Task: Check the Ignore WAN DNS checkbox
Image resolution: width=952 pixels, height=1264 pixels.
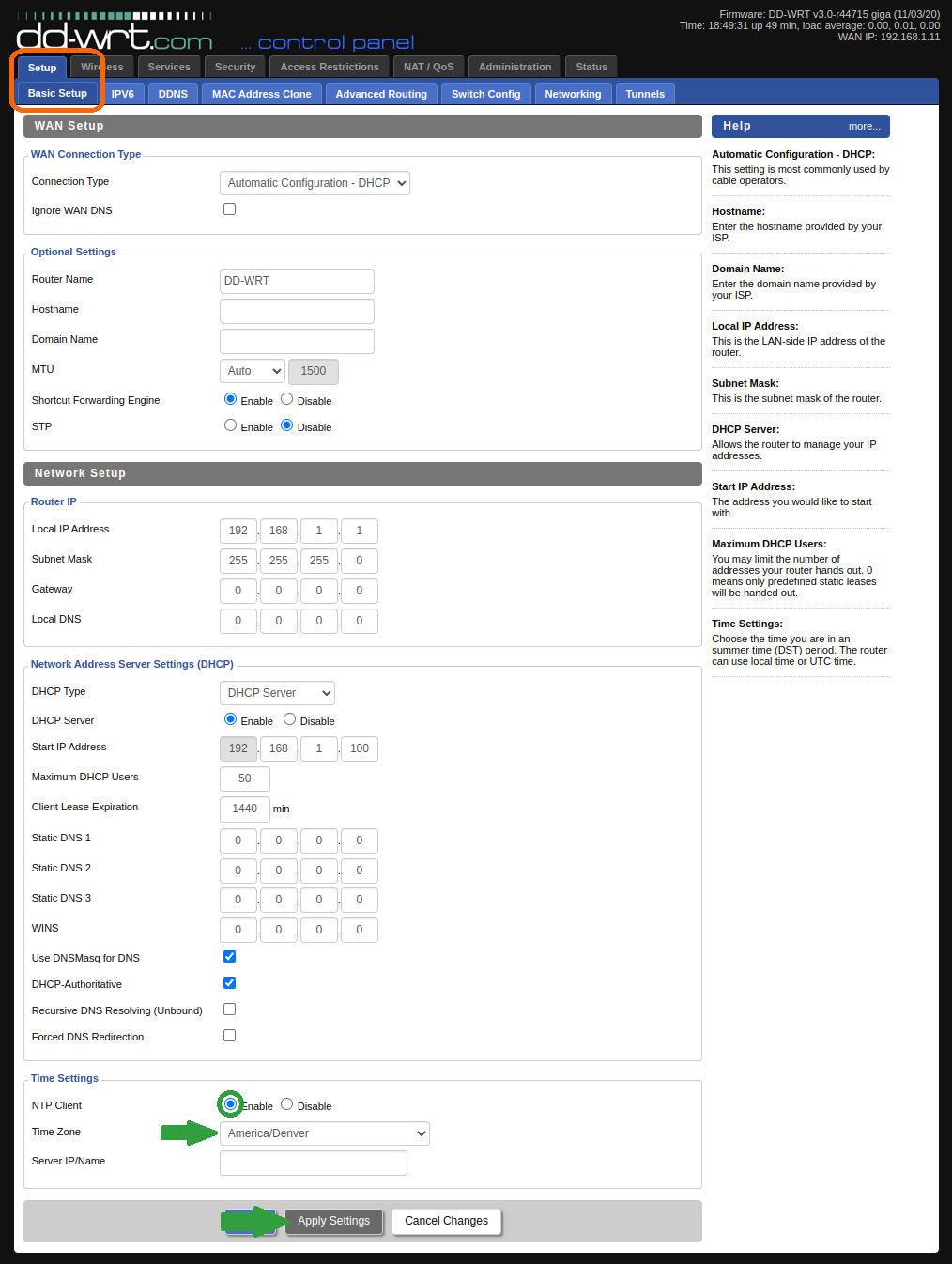Action: point(229,209)
